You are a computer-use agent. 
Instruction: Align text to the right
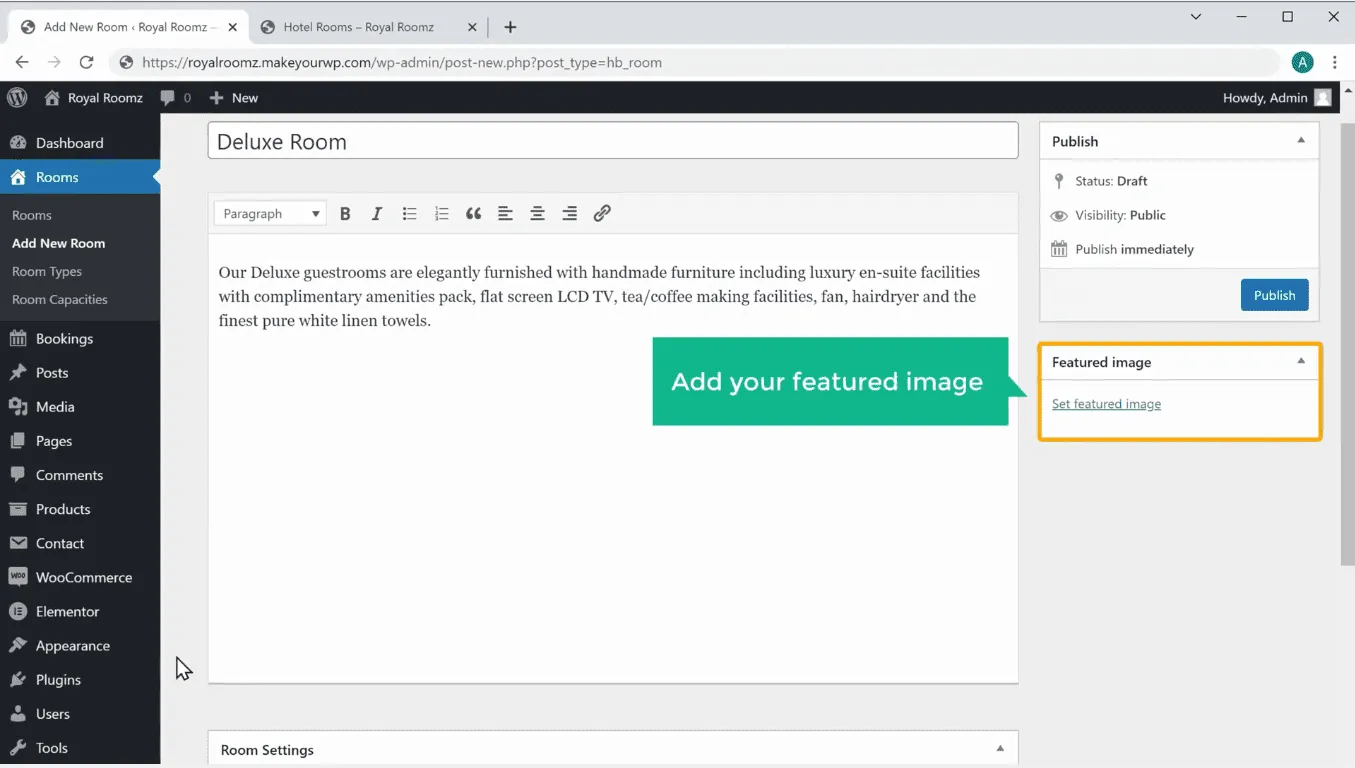point(569,214)
